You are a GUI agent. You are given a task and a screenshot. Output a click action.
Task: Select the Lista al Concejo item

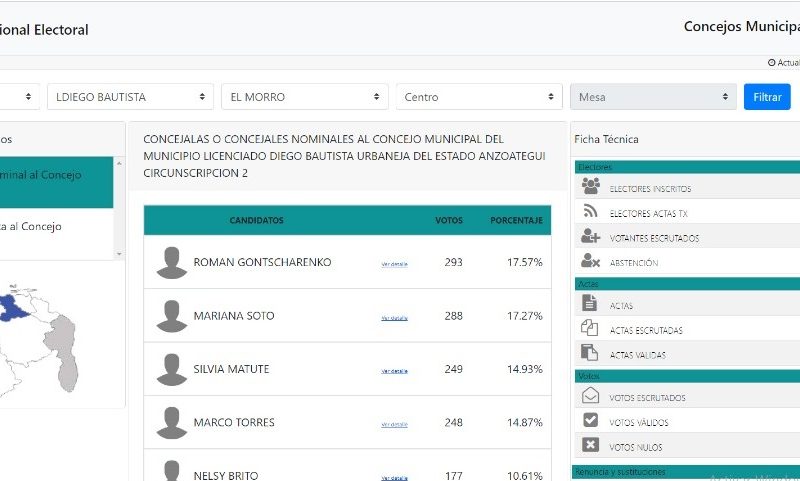coord(56,226)
